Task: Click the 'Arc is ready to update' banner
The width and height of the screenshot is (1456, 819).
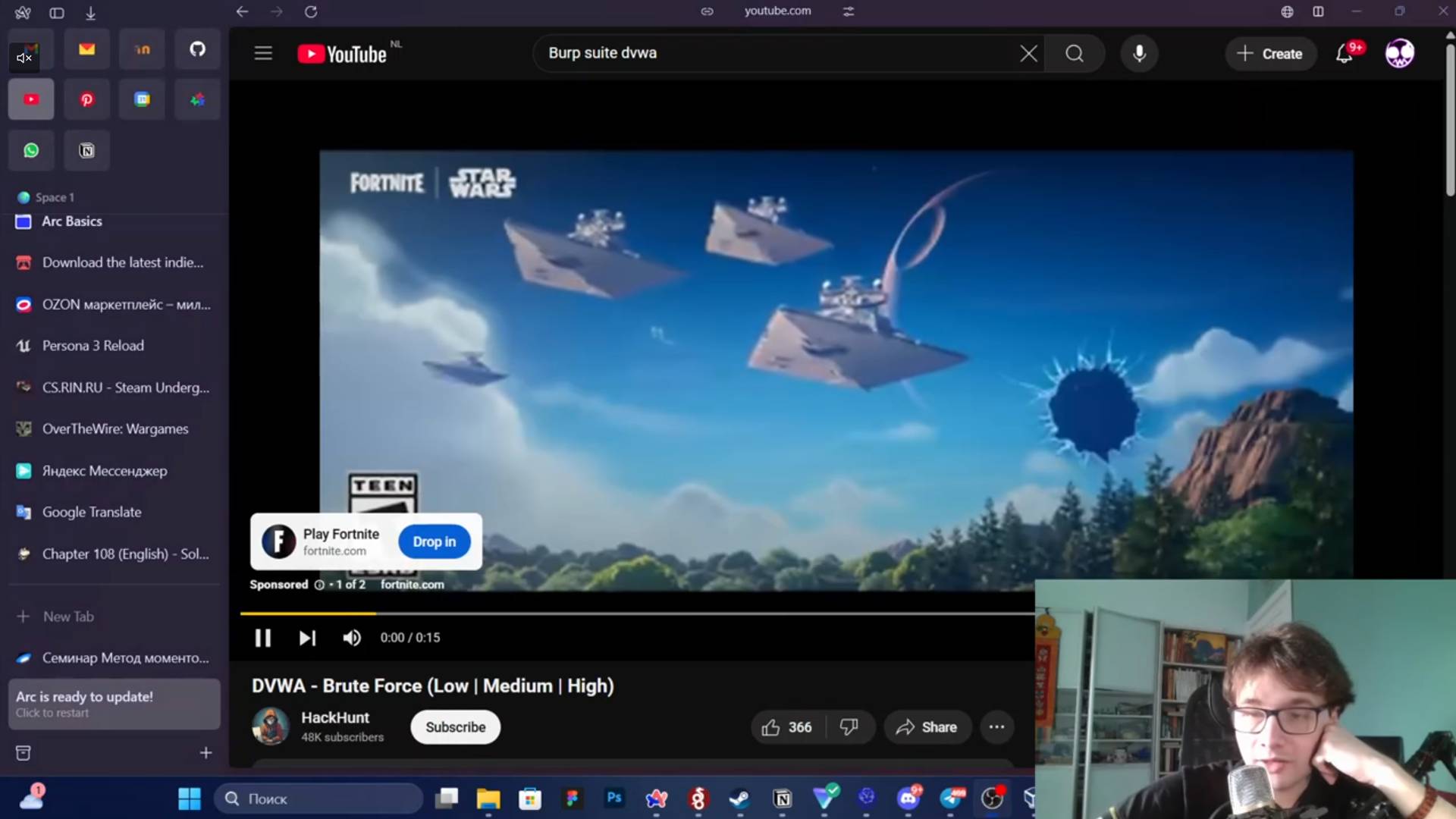Action: pyautogui.click(x=114, y=704)
